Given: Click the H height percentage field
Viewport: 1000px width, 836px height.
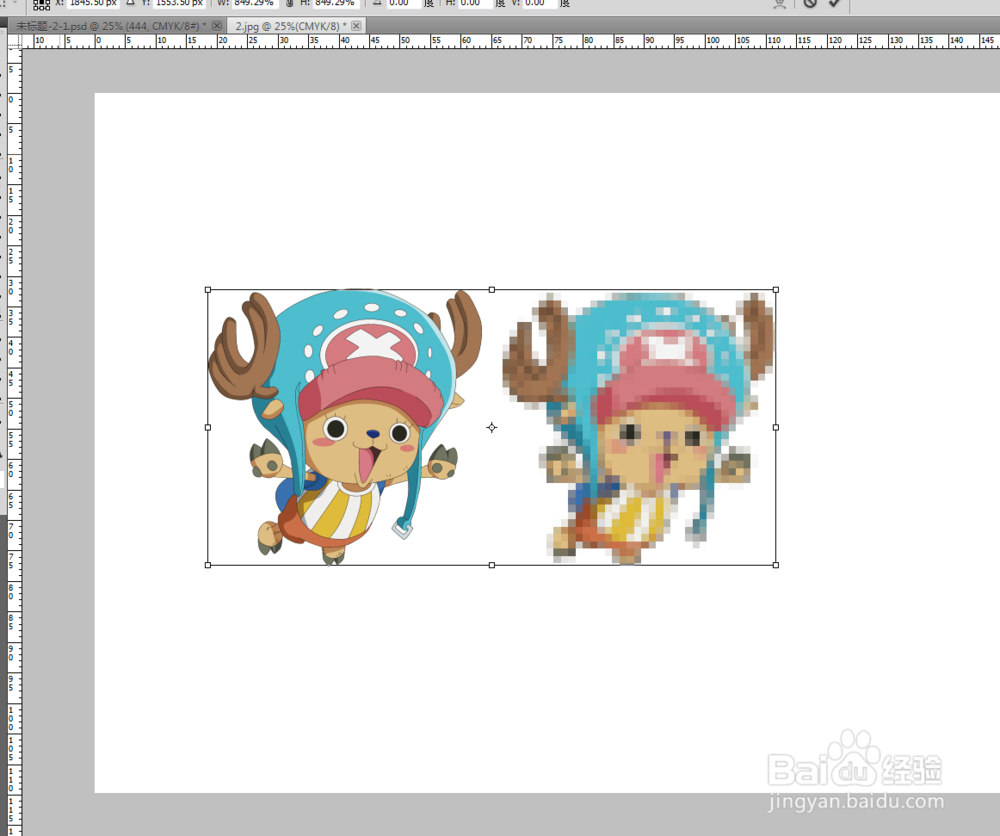Looking at the screenshot, I should pos(336,3).
